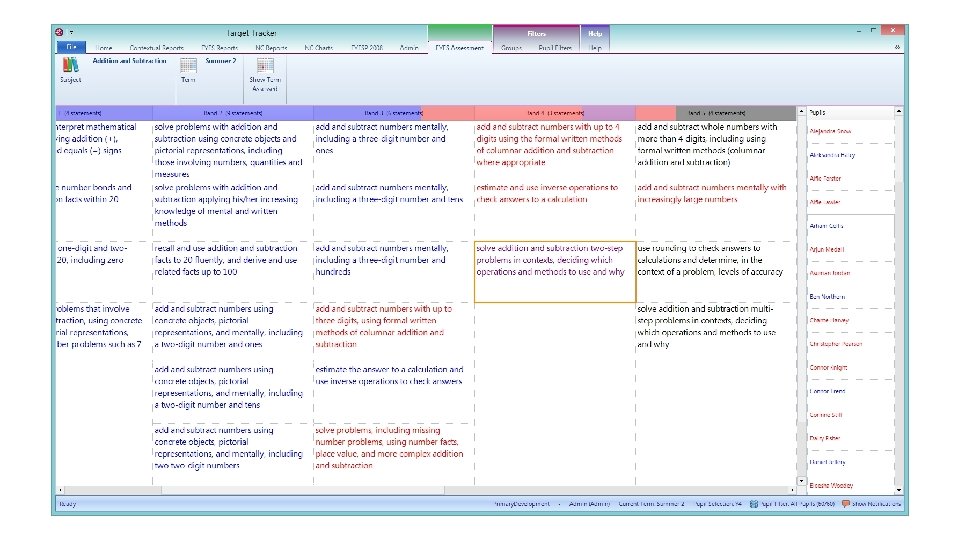
Task: Open the NC Charts tab
Action: 318,48
